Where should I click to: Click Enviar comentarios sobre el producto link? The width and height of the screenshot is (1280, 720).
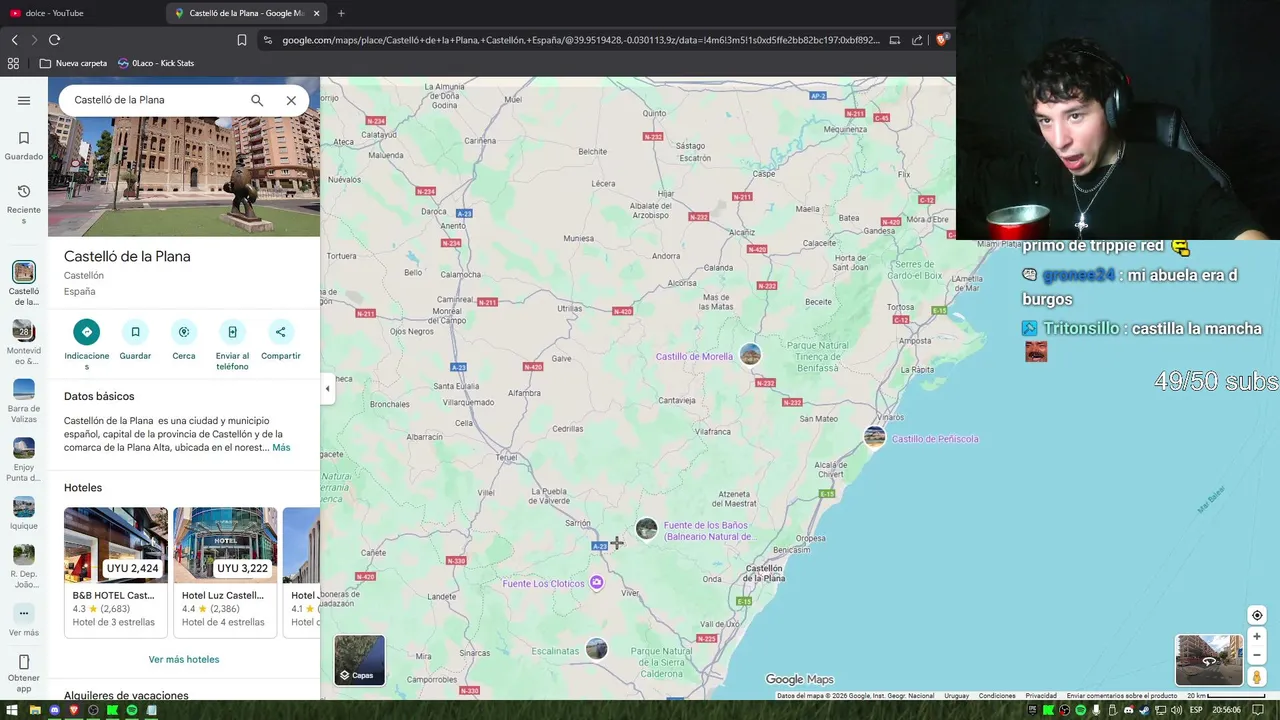pyautogui.click(x=1122, y=696)
